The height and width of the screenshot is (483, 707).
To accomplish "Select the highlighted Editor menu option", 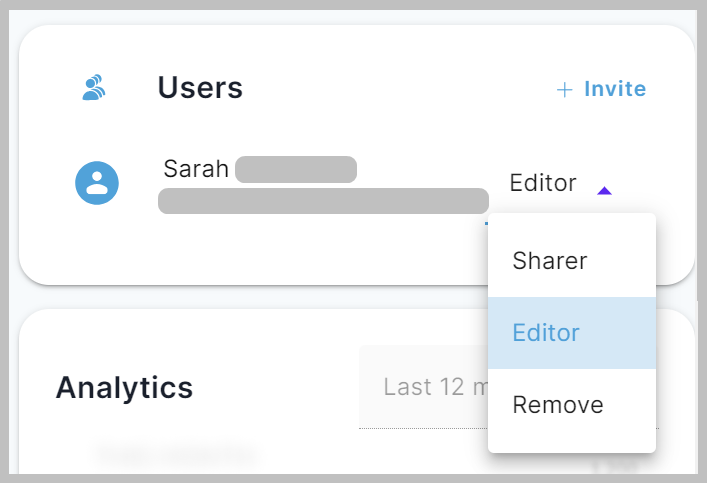I will (x=572, y=333).
